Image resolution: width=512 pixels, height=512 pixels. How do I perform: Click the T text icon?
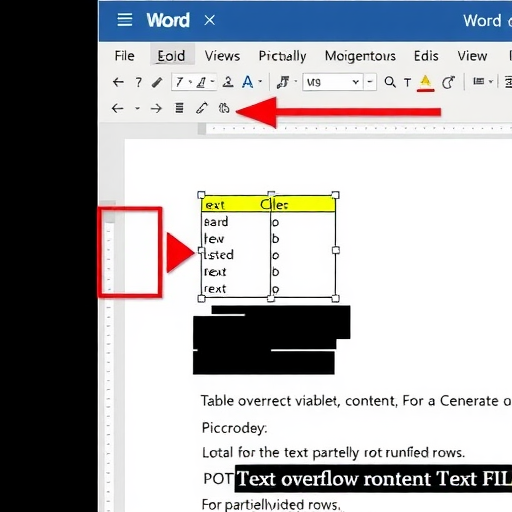click(x=407, y=82)
